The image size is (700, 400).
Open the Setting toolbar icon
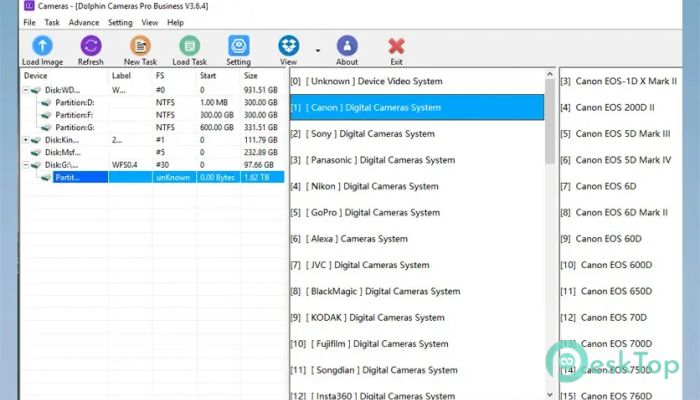coord(238,46)
